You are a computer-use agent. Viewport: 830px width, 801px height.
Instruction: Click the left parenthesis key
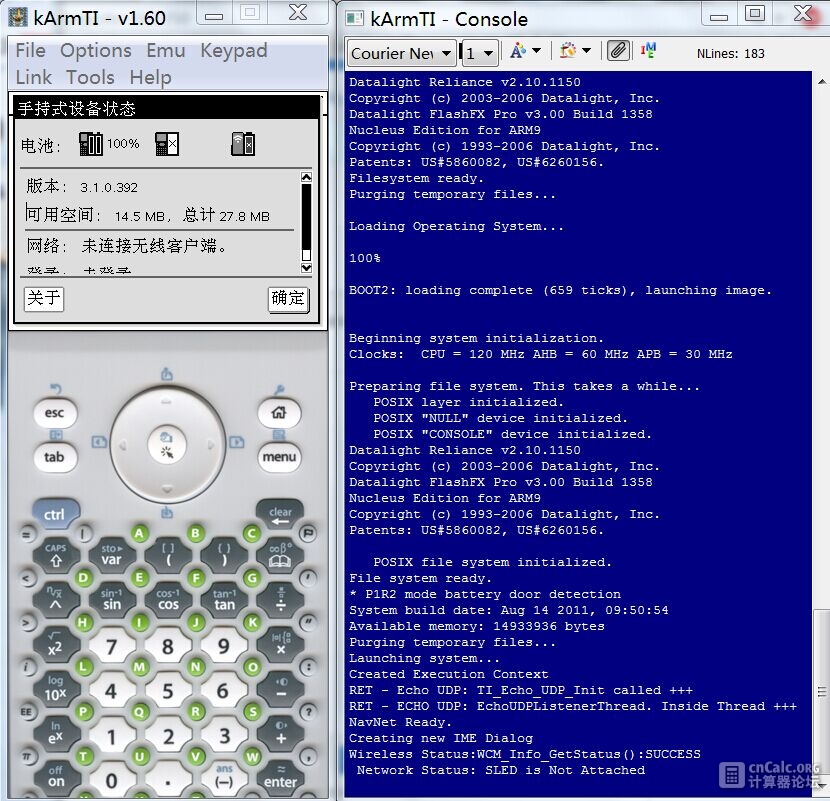coord(168,555)
